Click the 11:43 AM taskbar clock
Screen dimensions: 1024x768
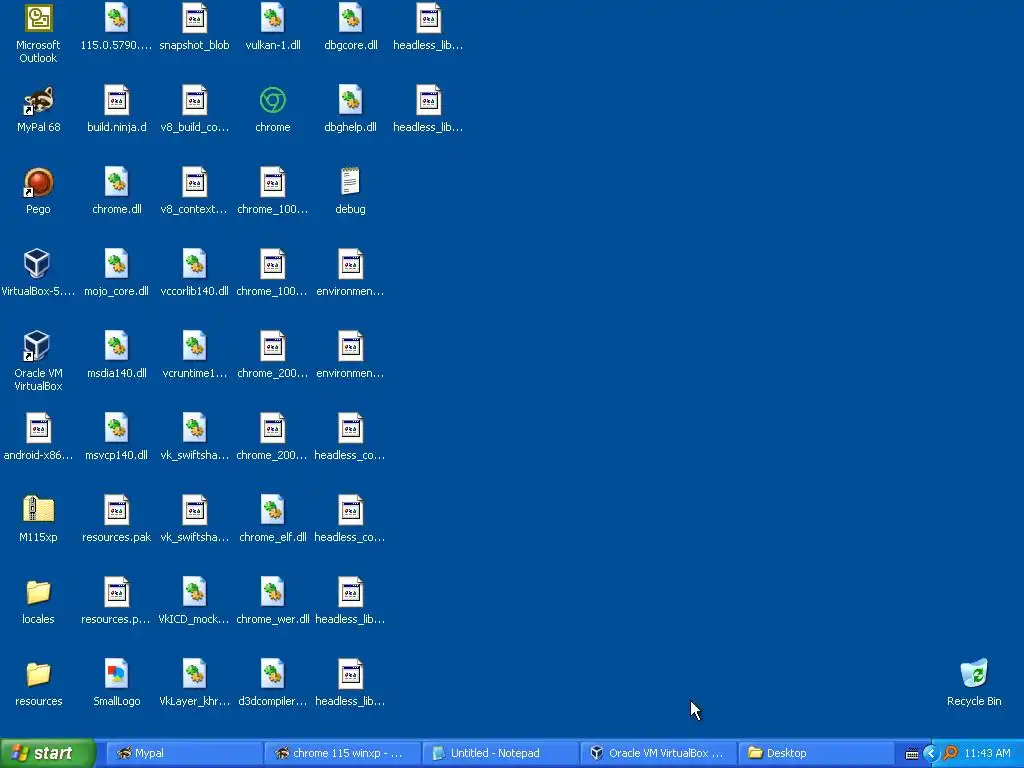point(987,753)
